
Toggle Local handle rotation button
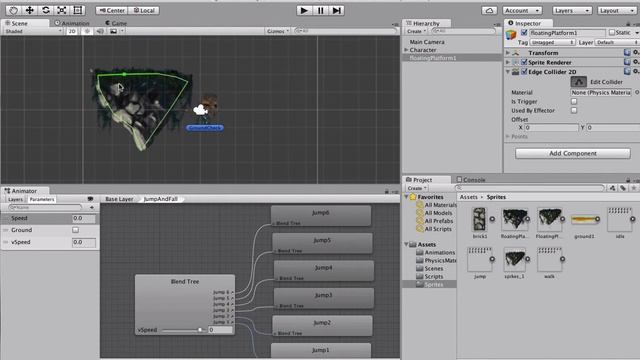tap(144, 10)
